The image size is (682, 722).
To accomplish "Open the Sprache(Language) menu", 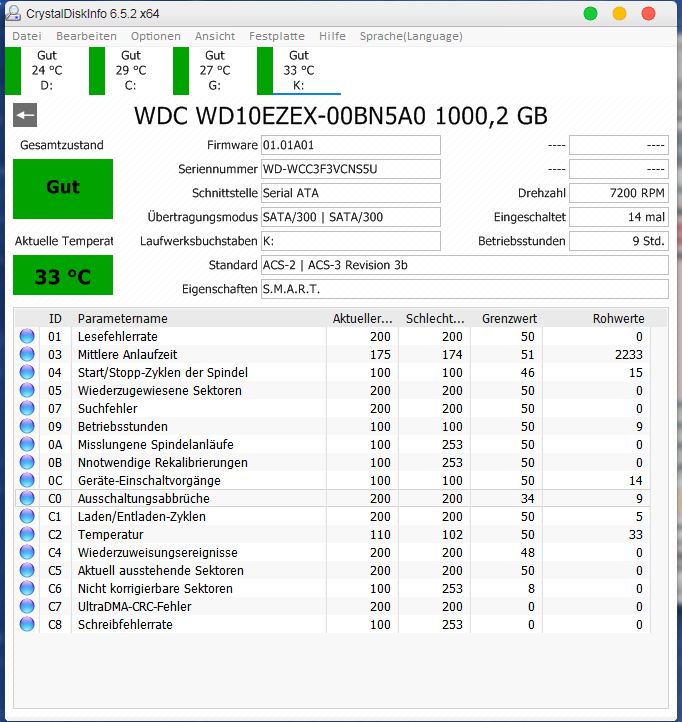I will click(x=411, y=36).
